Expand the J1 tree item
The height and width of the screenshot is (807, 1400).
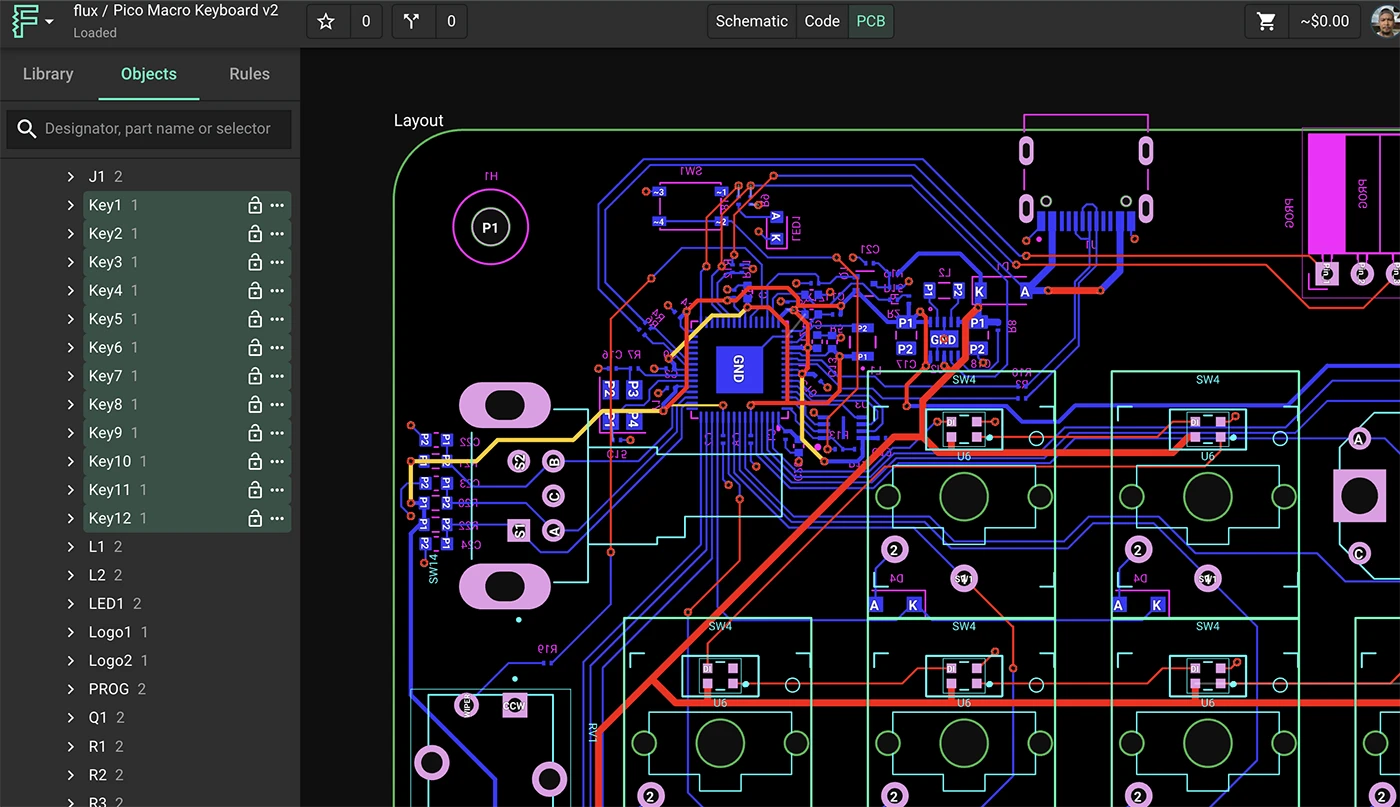pyautogui.click(x=70, y=177)
